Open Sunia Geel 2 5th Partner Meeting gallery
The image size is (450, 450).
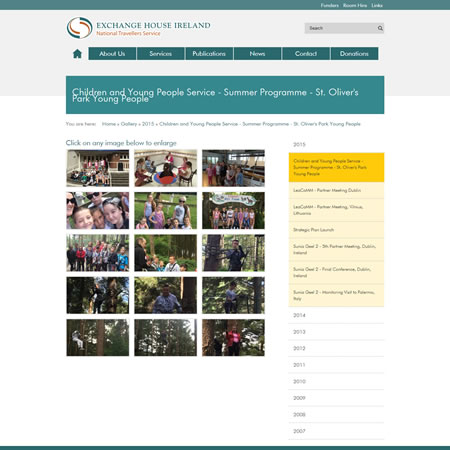click(x=336, y=250)
